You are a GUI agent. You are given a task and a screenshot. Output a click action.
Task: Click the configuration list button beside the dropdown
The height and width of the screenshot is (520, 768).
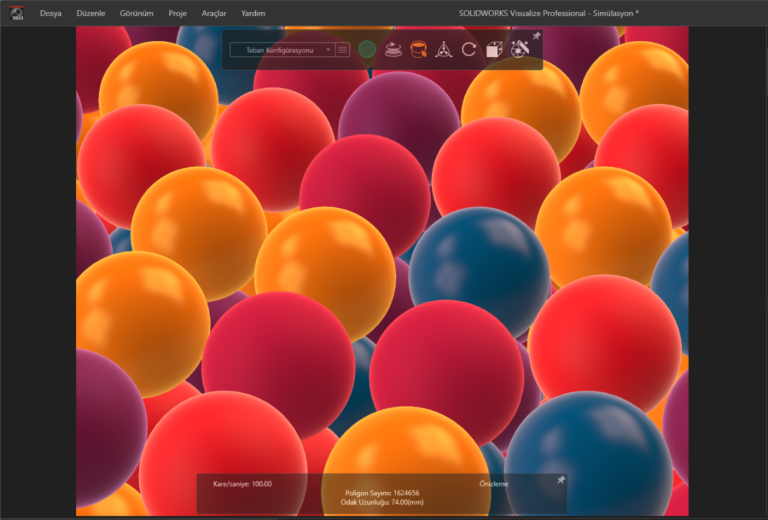(343, 49)
